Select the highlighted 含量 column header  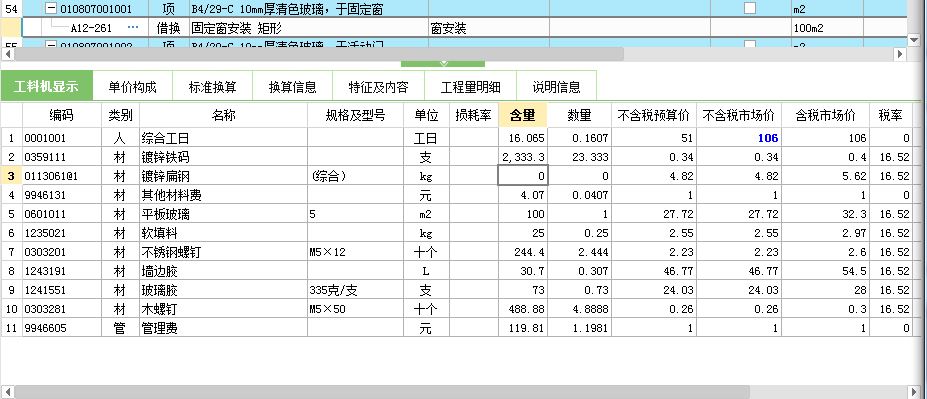click(523, 116)
